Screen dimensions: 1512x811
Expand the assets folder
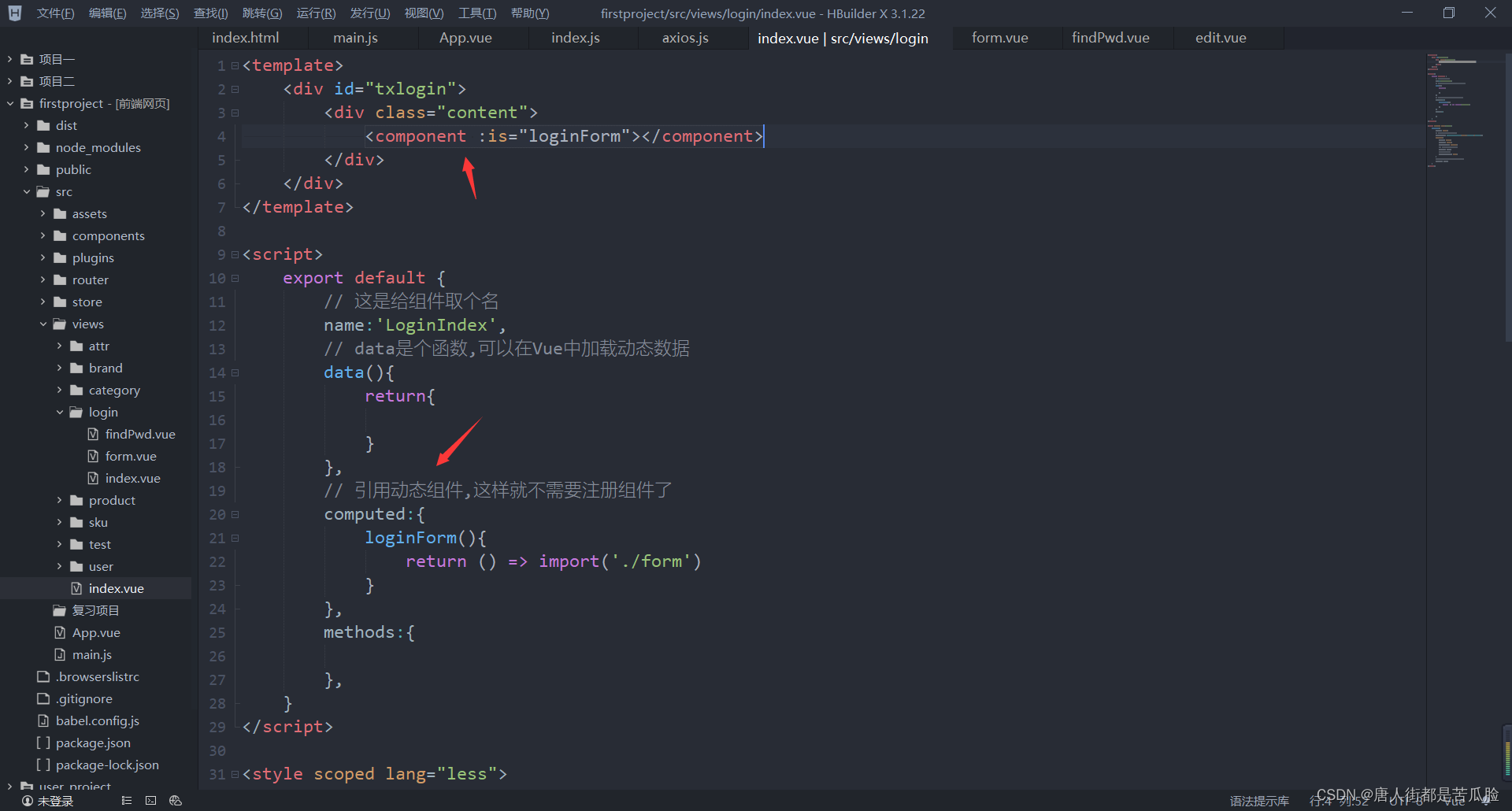click(43, 213)
